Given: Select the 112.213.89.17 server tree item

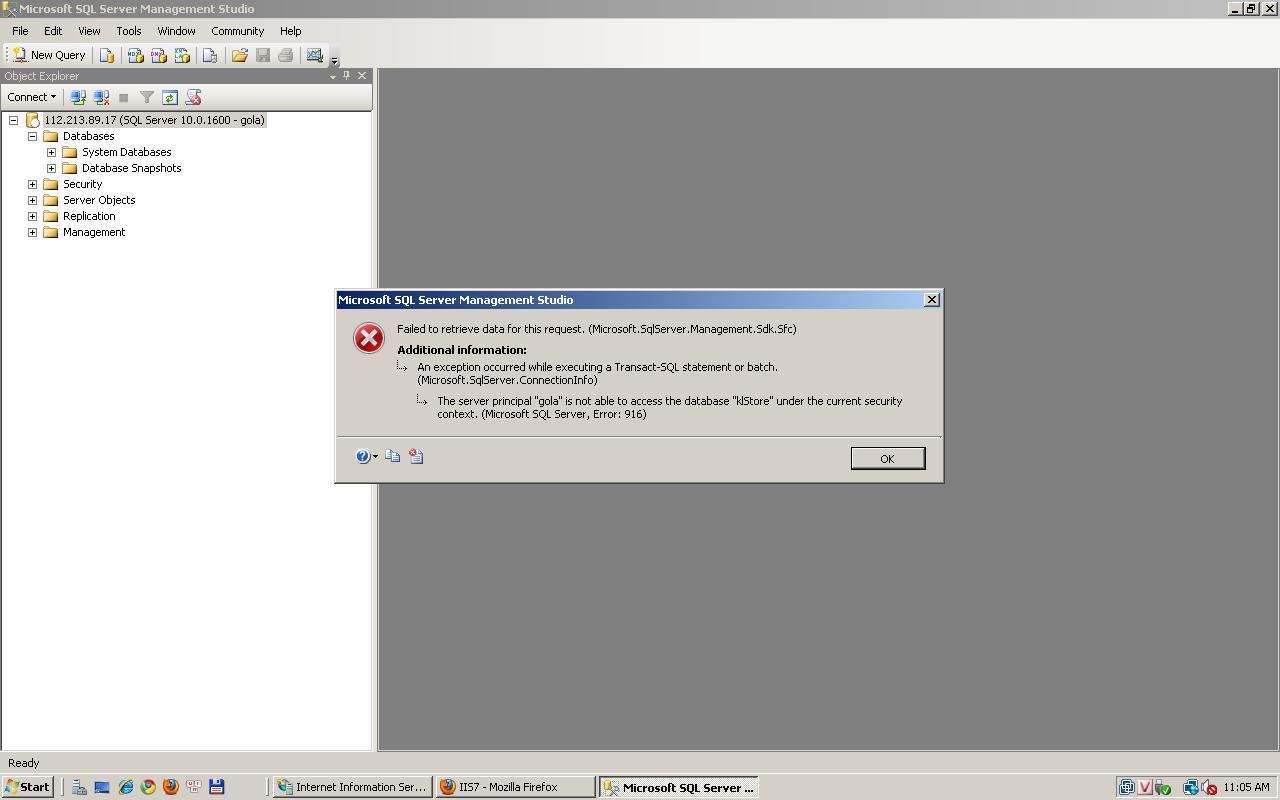Looking at the screenshot, I should click(x=154, y=120).
